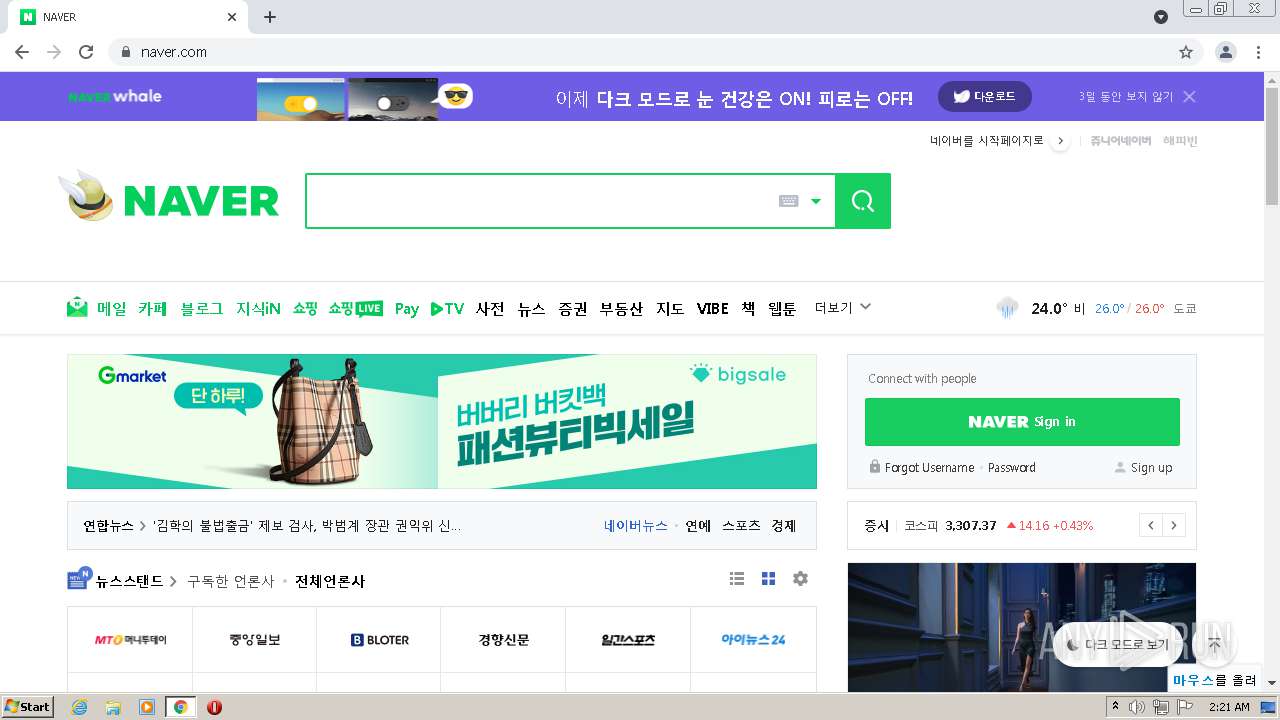
Task: Open the 경제 economy link
Action: (x=783, y=526)
